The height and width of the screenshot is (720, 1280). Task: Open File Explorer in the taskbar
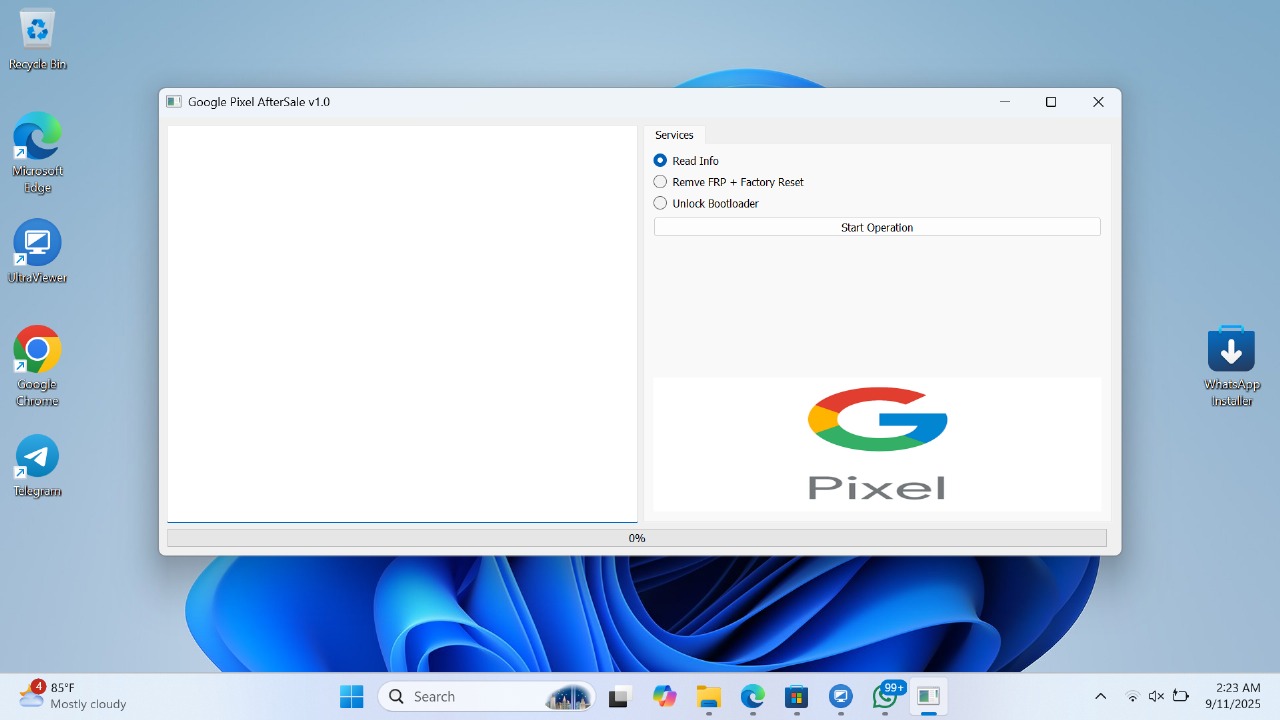coord(709,696)
